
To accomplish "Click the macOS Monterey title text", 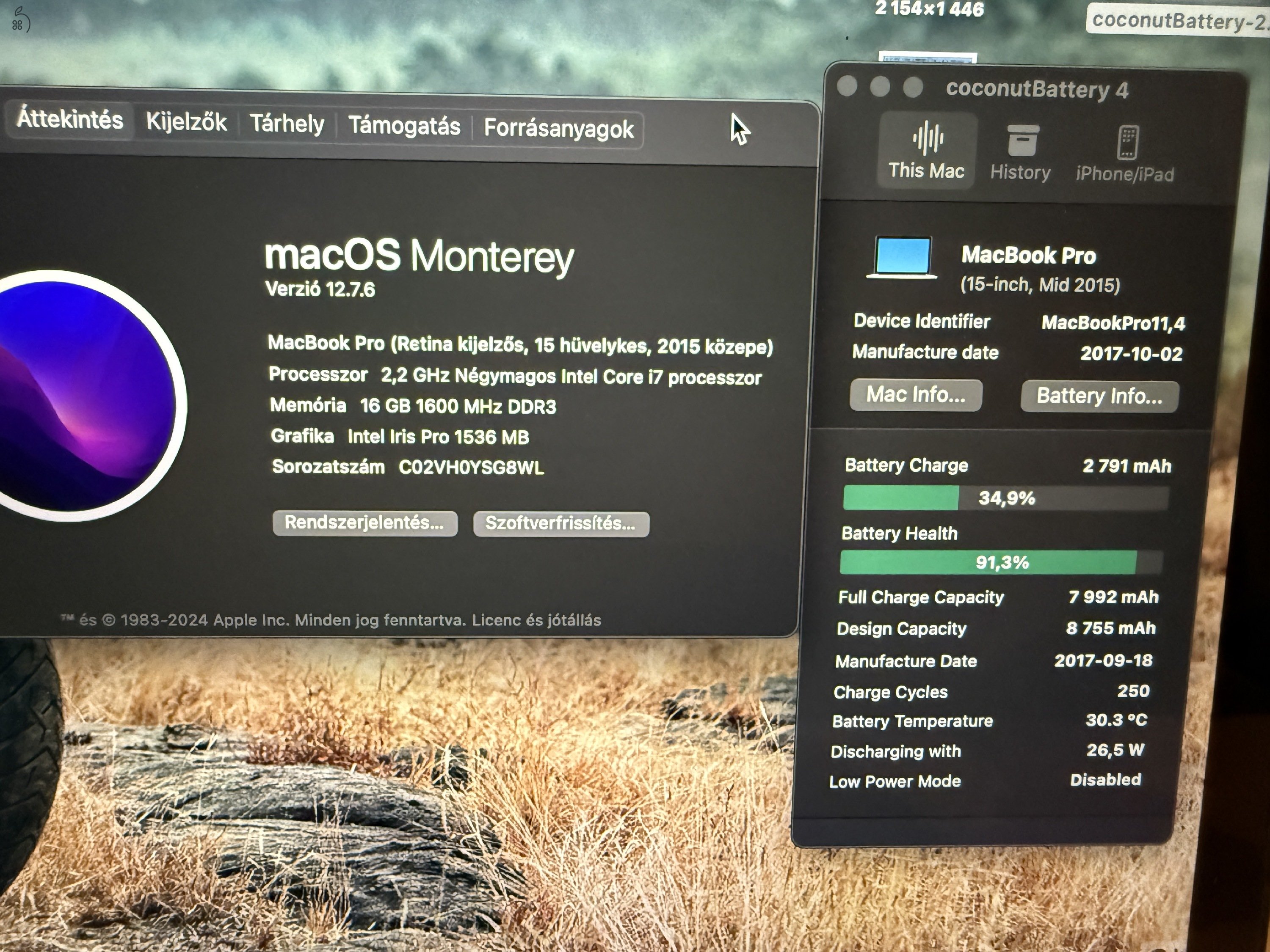I will 419,256.
